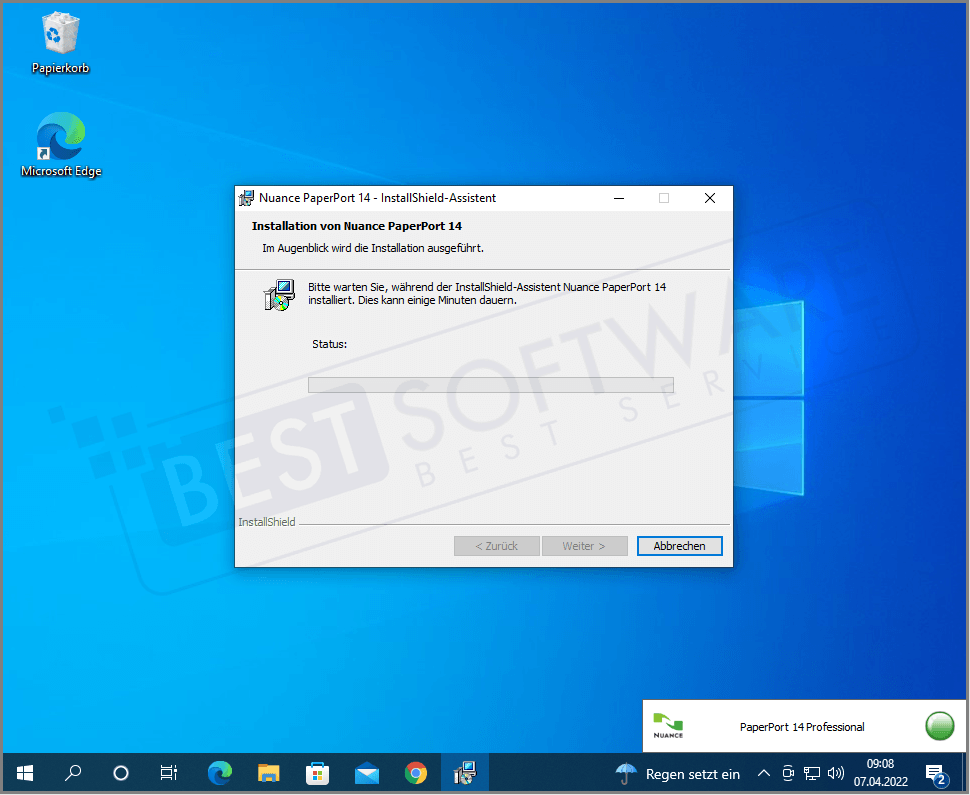Open Action Center showing 2 notifications
Image resolution: width=970 pixels, height=795 pixels.
936,773
